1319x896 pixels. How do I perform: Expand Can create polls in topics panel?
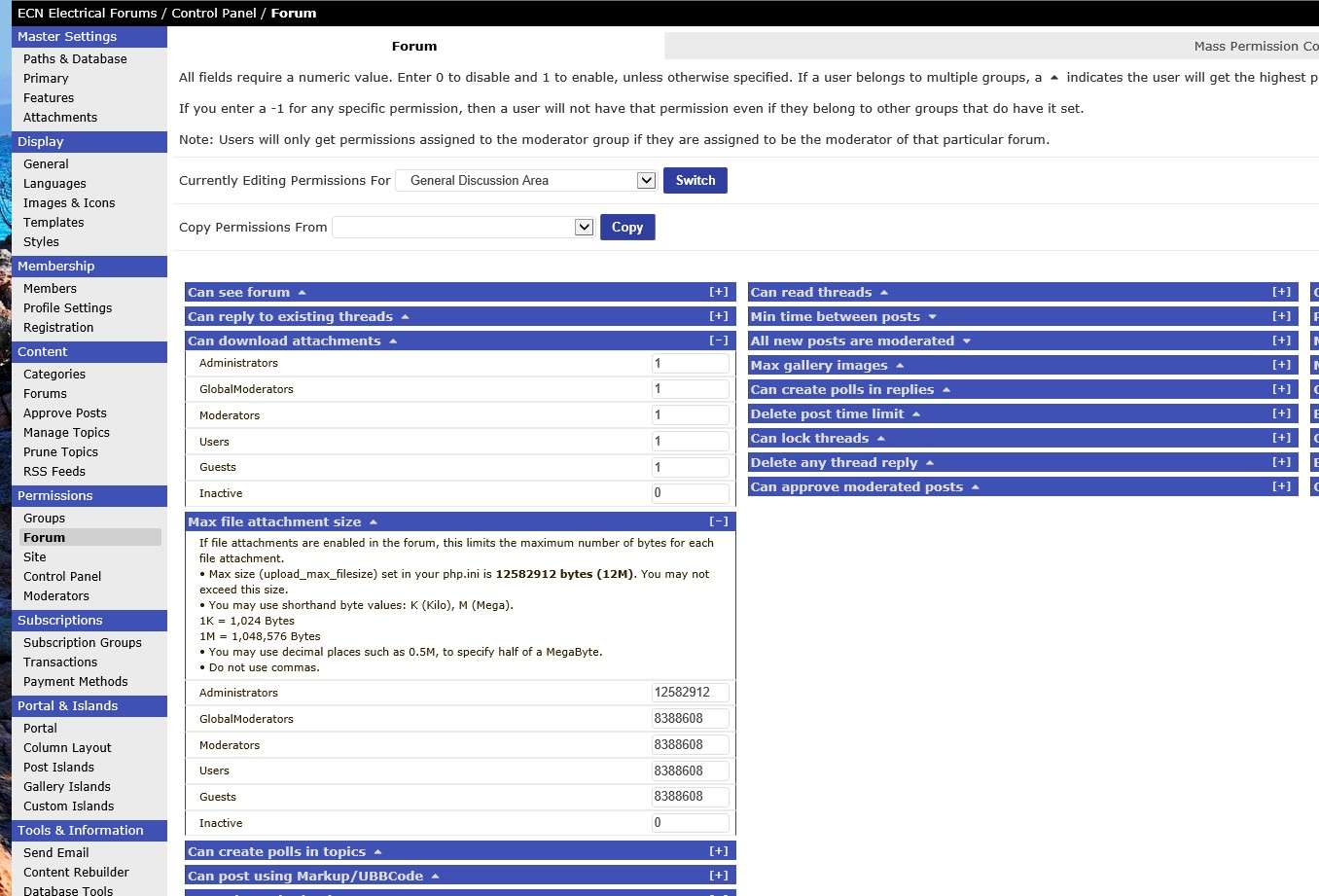[x=718, y=851]
